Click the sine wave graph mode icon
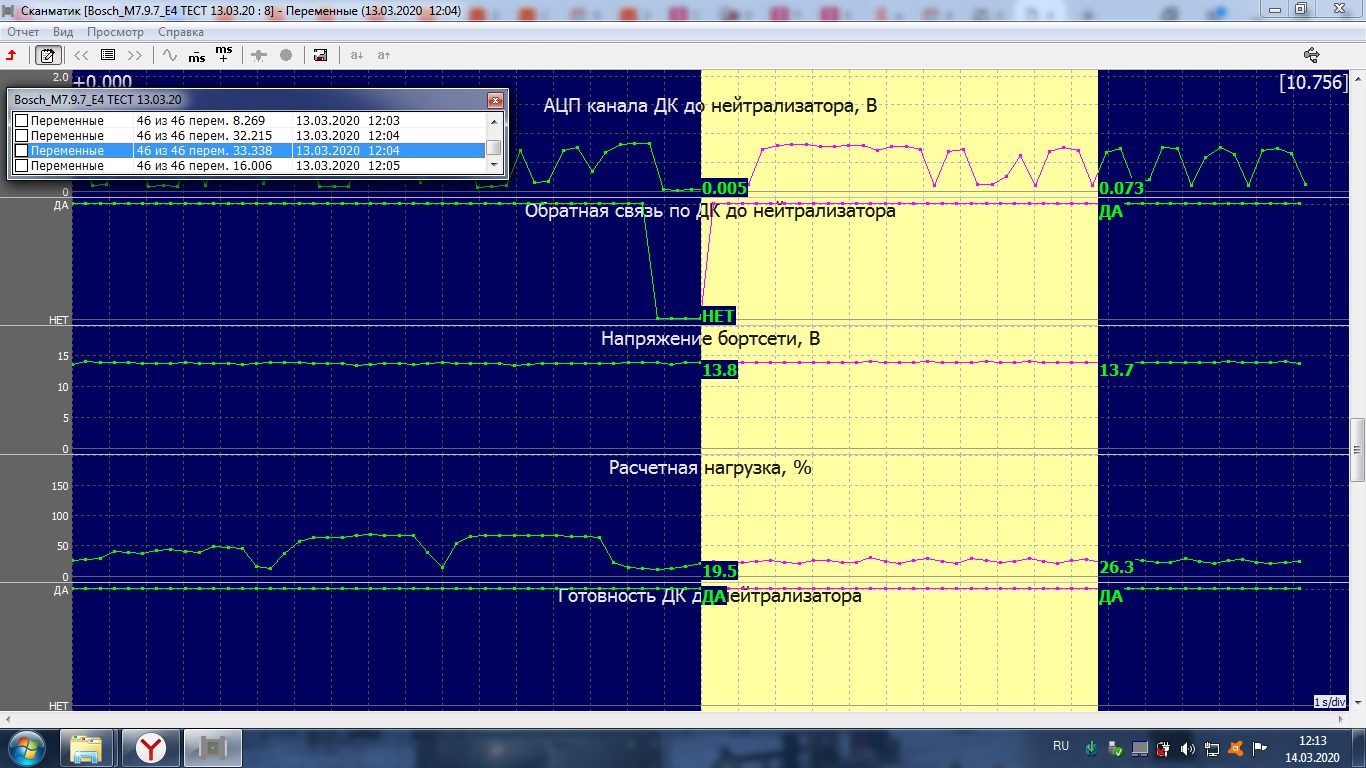Viewport: 1366px width, 768px height. [x=170, y=55]
